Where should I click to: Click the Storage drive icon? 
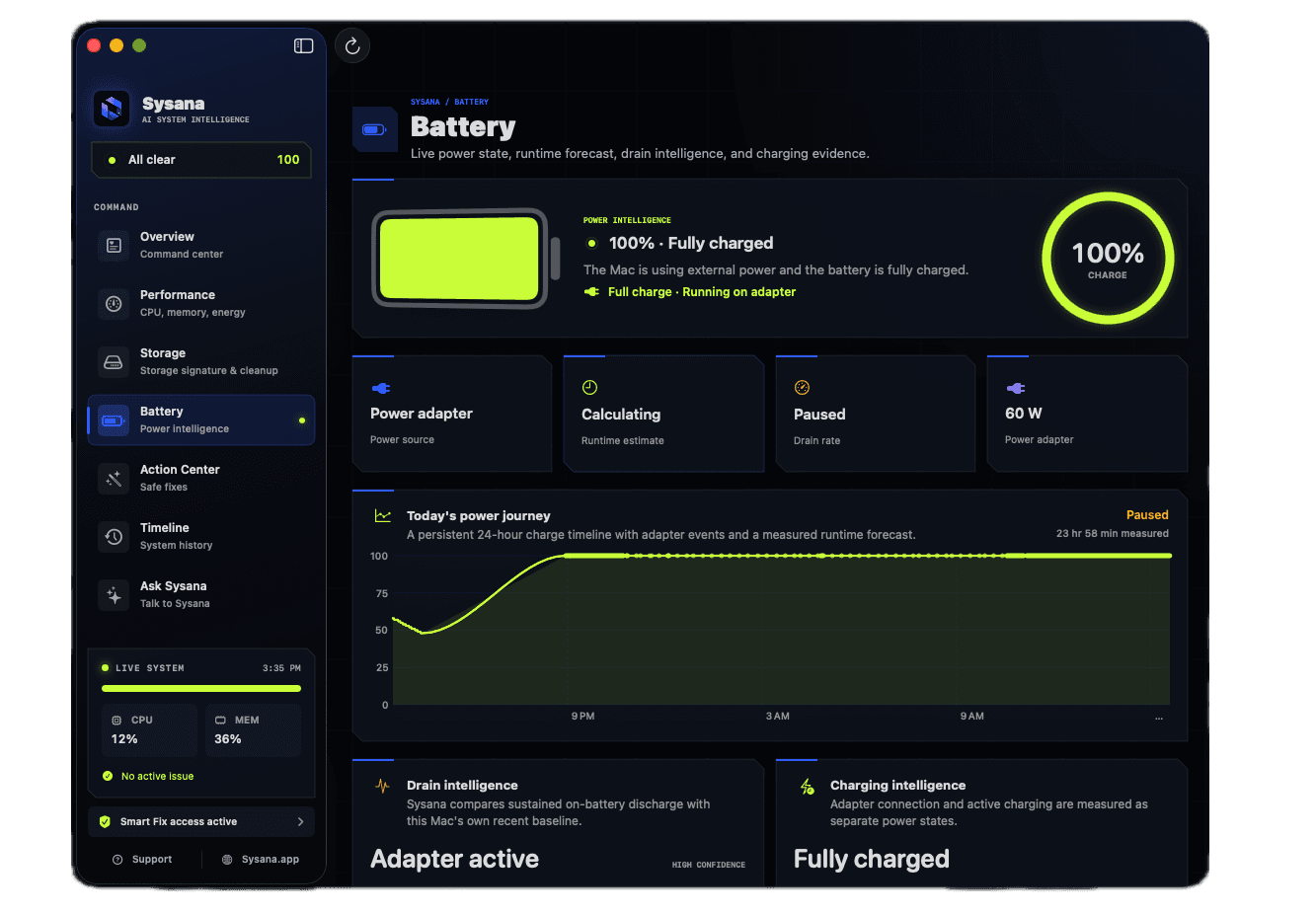tap(114, 361)
